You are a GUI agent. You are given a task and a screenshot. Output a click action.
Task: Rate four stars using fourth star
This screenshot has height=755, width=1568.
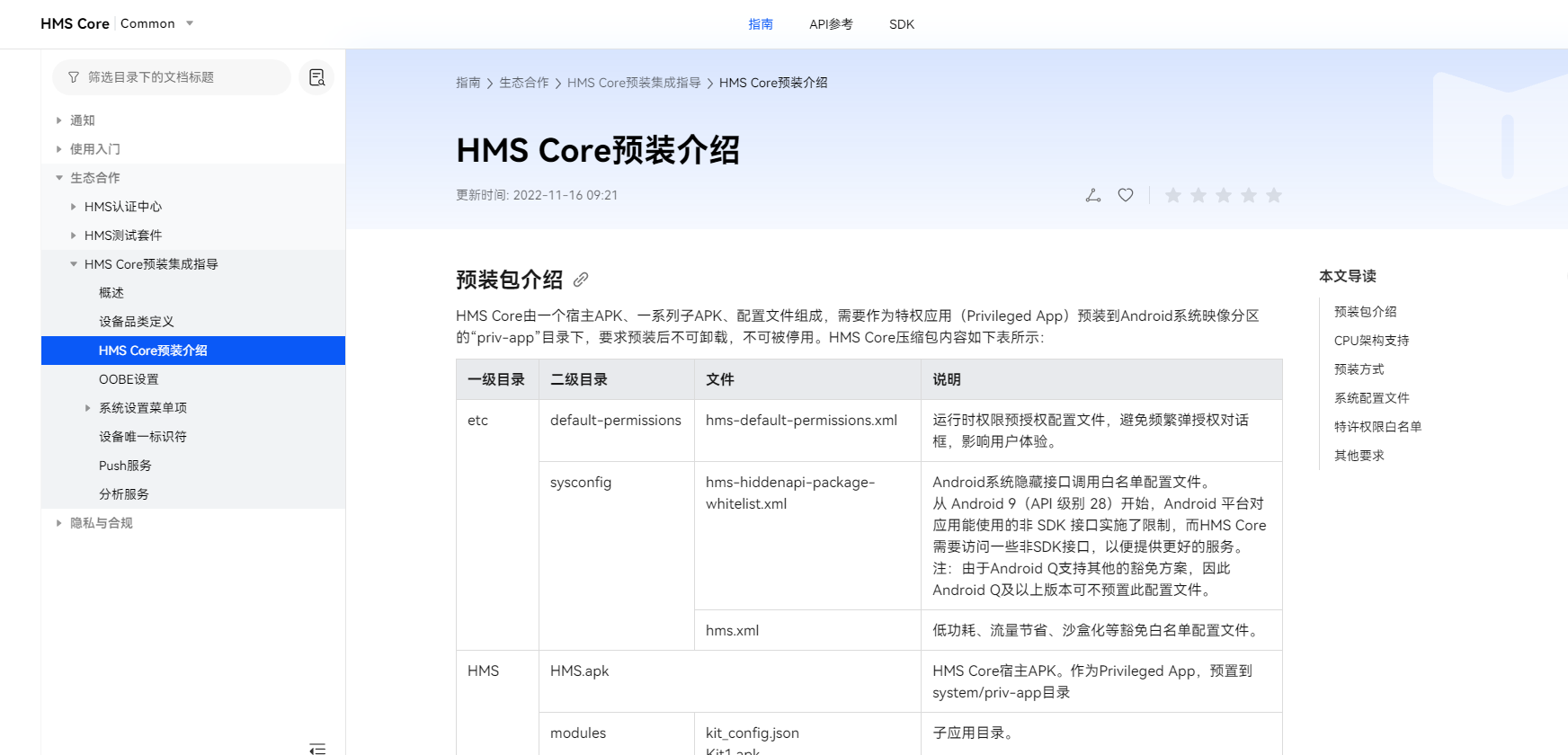tap(1249, 195)
